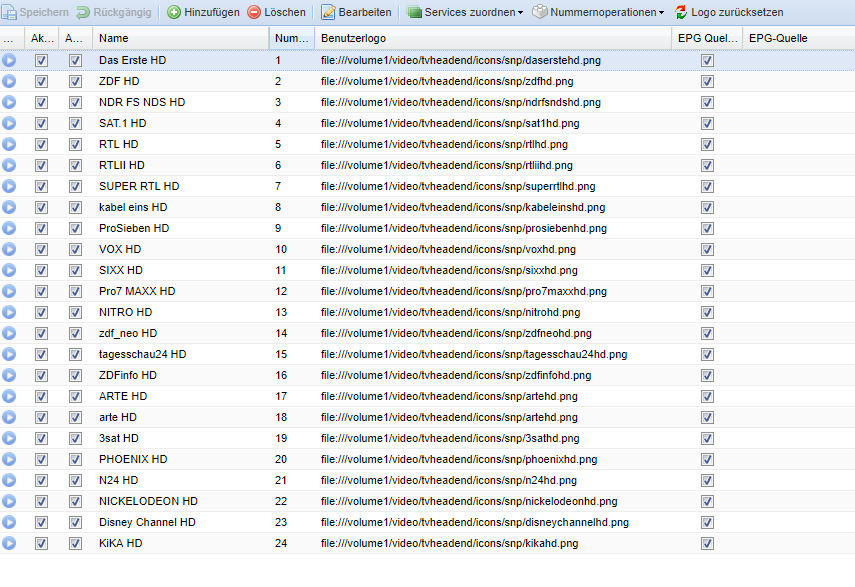Play the ARTE HD channel
Viewport: 855px width, 587px height.
coord(9,396)
